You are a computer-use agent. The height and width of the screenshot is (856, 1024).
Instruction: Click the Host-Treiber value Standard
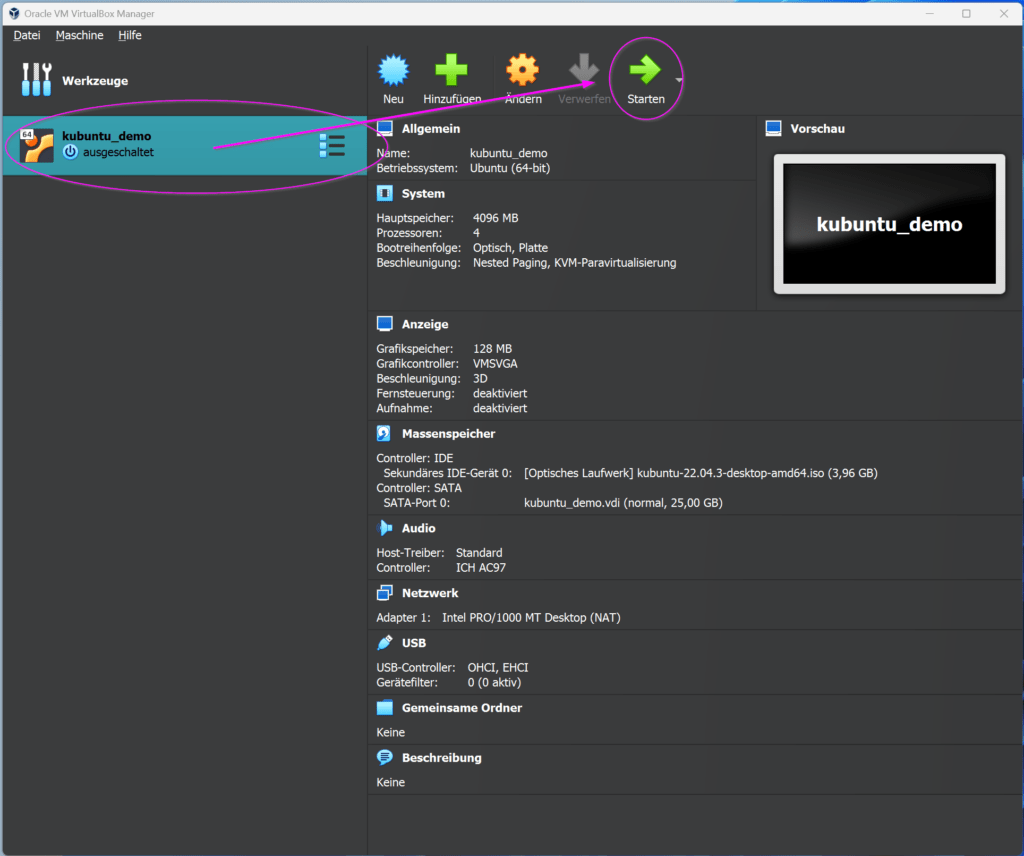pyautogui.click(x=479, y=553)
